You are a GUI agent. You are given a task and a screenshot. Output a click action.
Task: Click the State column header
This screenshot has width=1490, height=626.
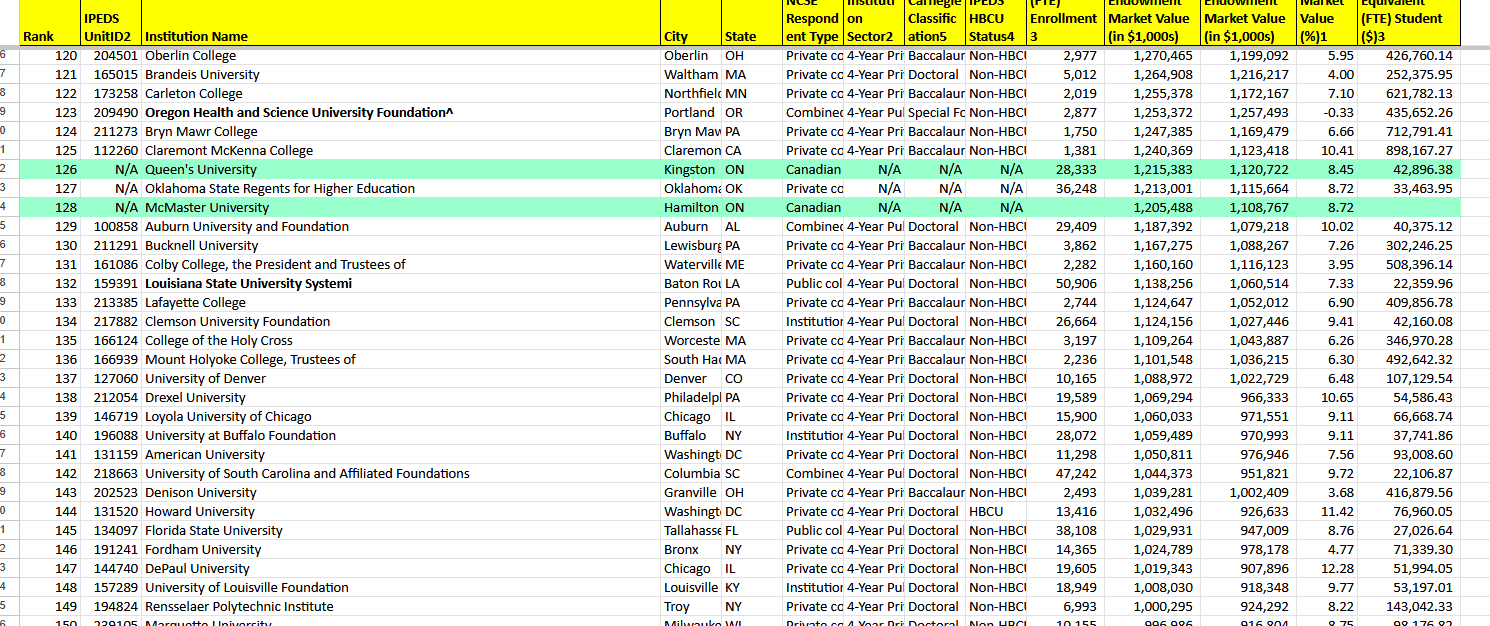point(752,23)
